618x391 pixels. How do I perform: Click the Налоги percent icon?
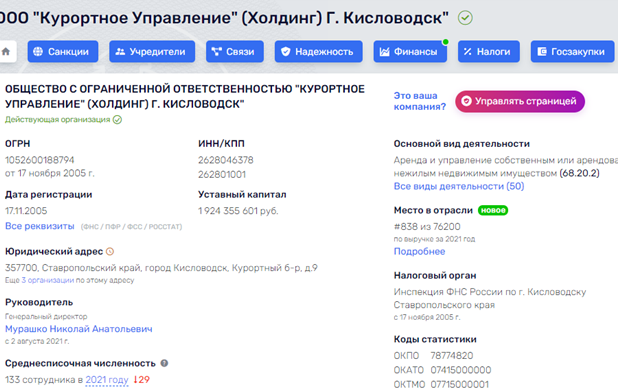pyautogui.click(x=467, y=52)
